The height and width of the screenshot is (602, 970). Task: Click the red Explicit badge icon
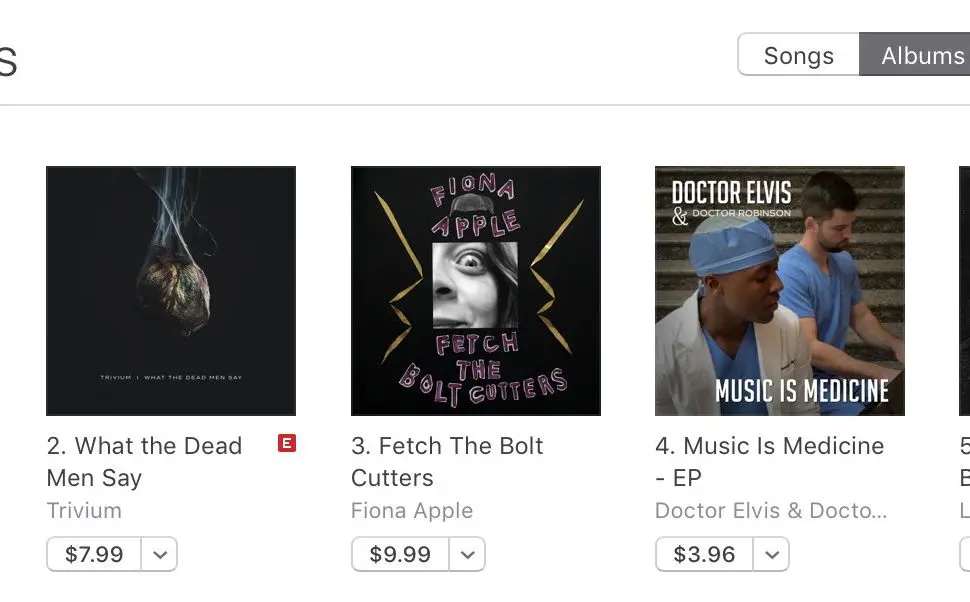click(287, 443)
